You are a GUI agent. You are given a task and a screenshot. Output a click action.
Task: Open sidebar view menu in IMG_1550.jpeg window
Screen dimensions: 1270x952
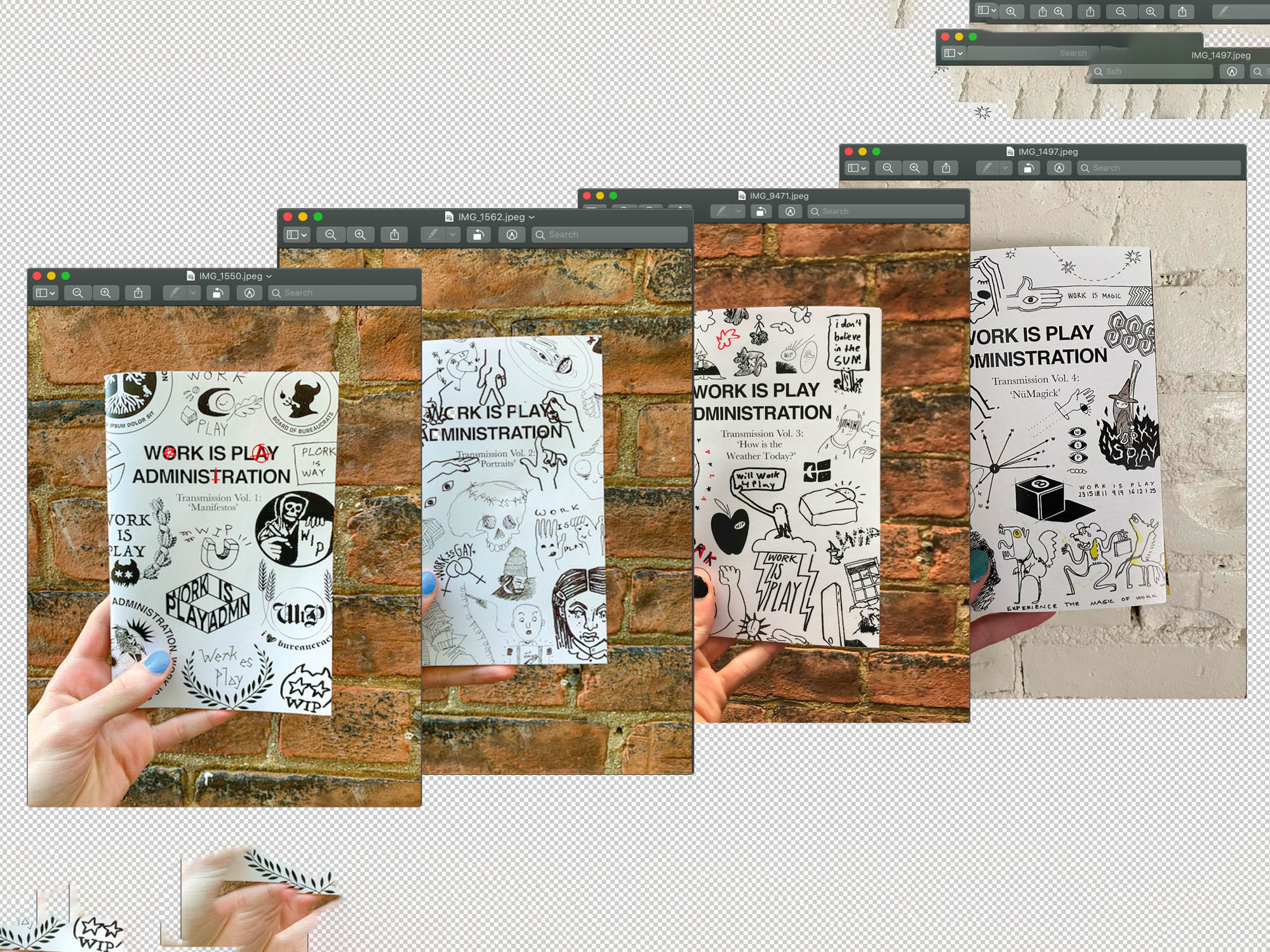(45, 293)
